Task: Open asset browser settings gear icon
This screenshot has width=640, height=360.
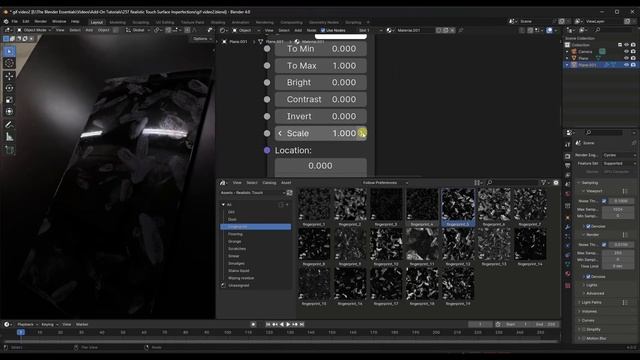Action: (x=556, y=182)
